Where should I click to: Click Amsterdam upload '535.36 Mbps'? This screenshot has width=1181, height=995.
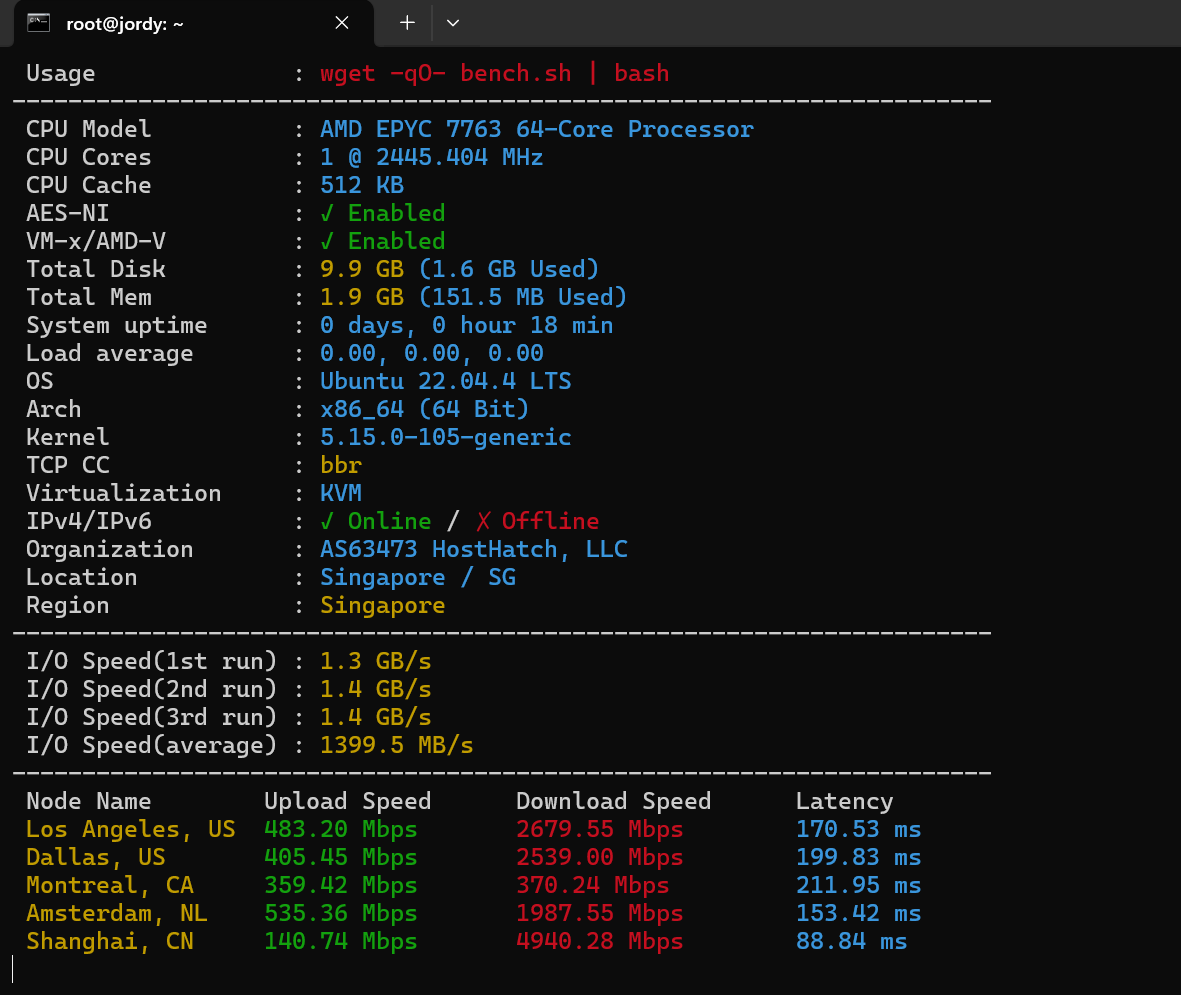coord(340,913)
